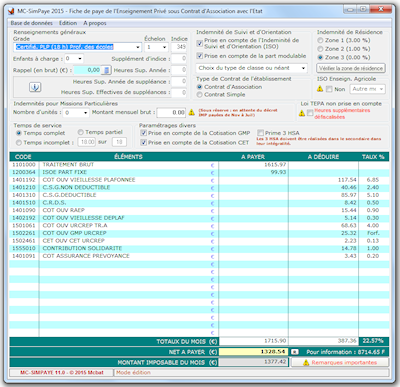Open the A propos menu
Screen dimensions: 400x387
coord(95,23)
